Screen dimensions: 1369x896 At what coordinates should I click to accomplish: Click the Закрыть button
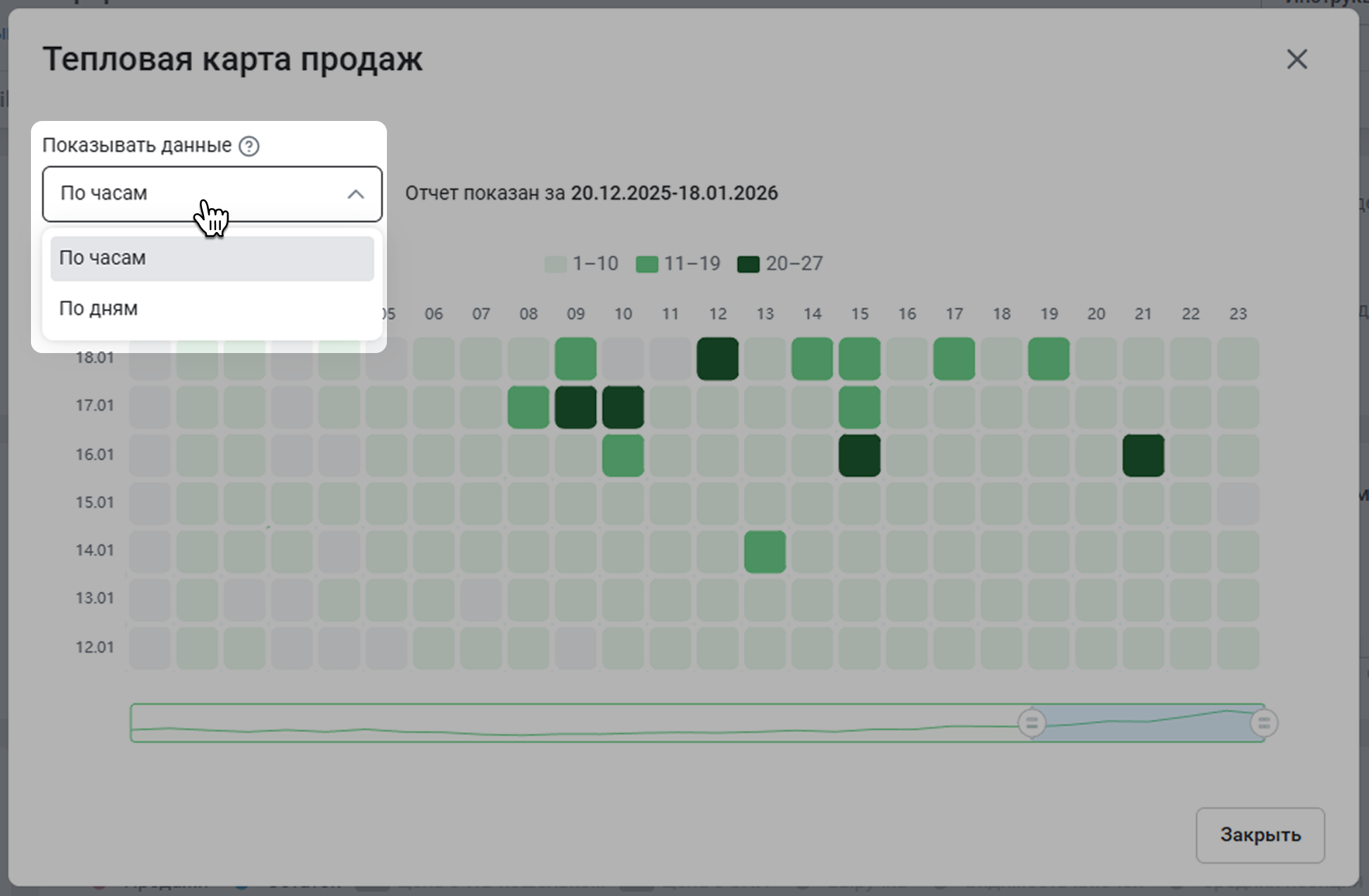coord(1260,835)
